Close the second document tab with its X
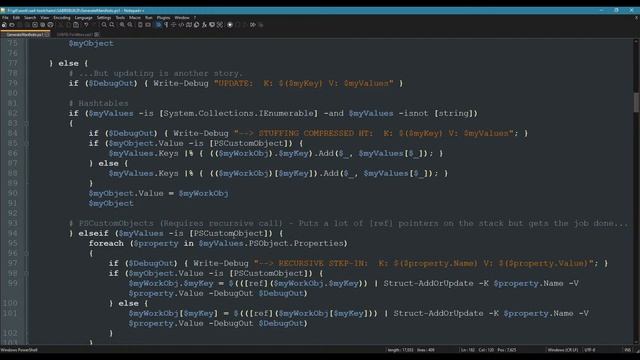The image size is (640, 360). pyautogui.click(x=96, y=35)
